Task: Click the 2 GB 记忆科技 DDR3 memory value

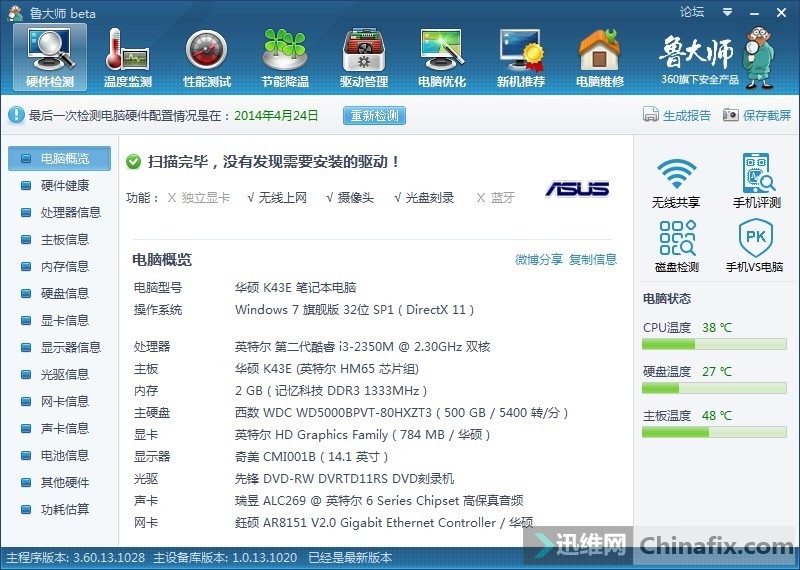Action: pos(331,390)
